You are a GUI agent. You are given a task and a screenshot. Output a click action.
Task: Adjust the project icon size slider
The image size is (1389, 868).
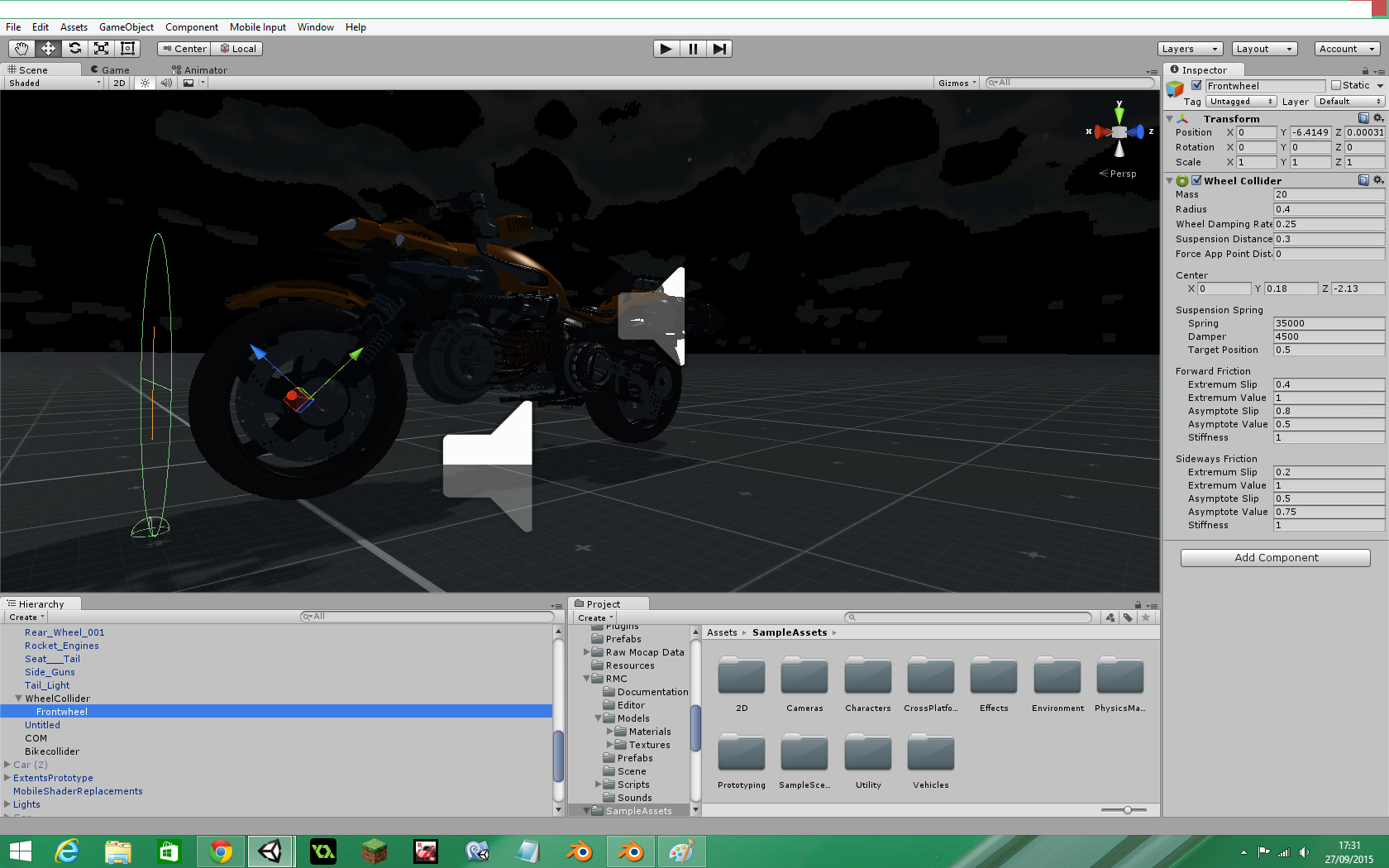(x=1127, y=810)
